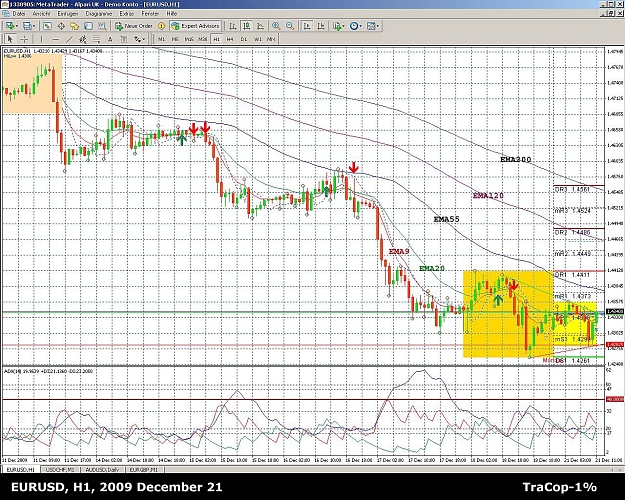The image size is (625, 500).
Task: Select the text label tool
Action: 124,39
